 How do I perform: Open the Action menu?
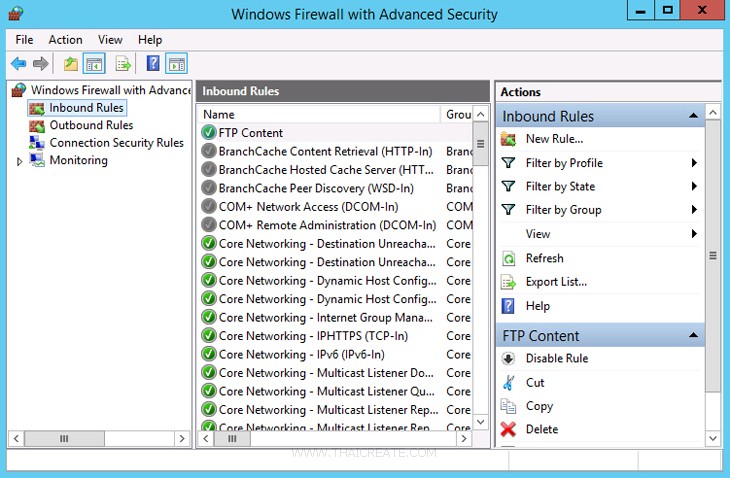click(x=66, y=40)
